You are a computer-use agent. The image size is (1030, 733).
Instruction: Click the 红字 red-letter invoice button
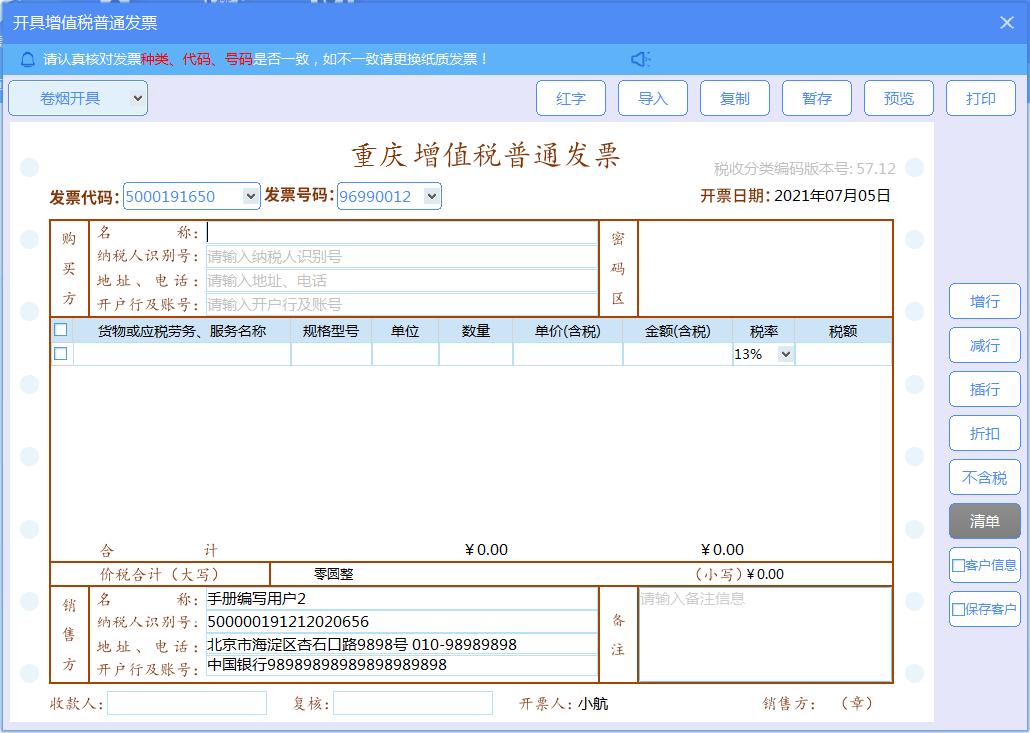coord(570,98)
